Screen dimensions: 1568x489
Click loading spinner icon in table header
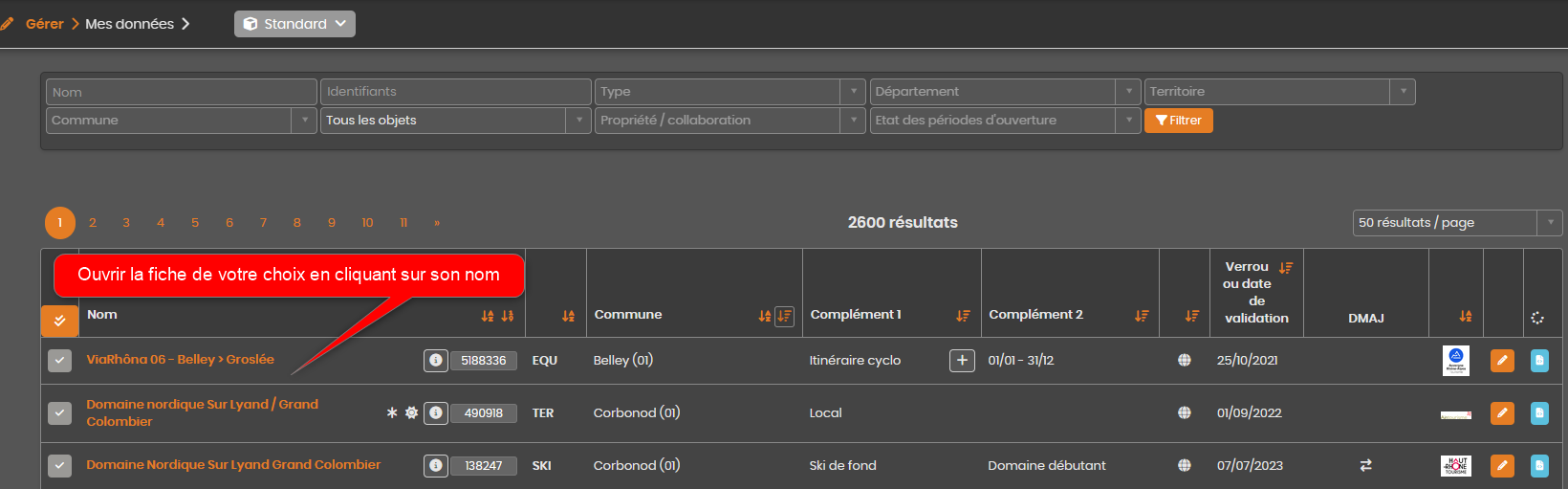[x=1537, y=318]
